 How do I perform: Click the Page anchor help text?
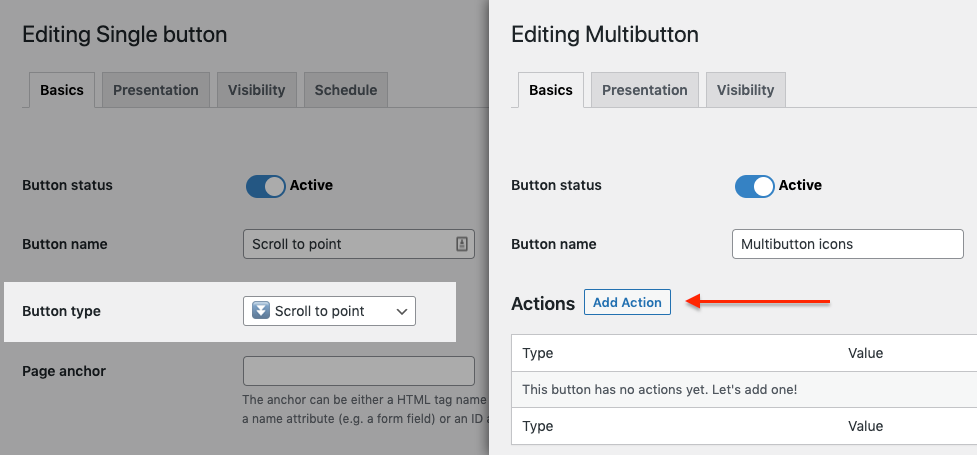(x=365, y=409)
